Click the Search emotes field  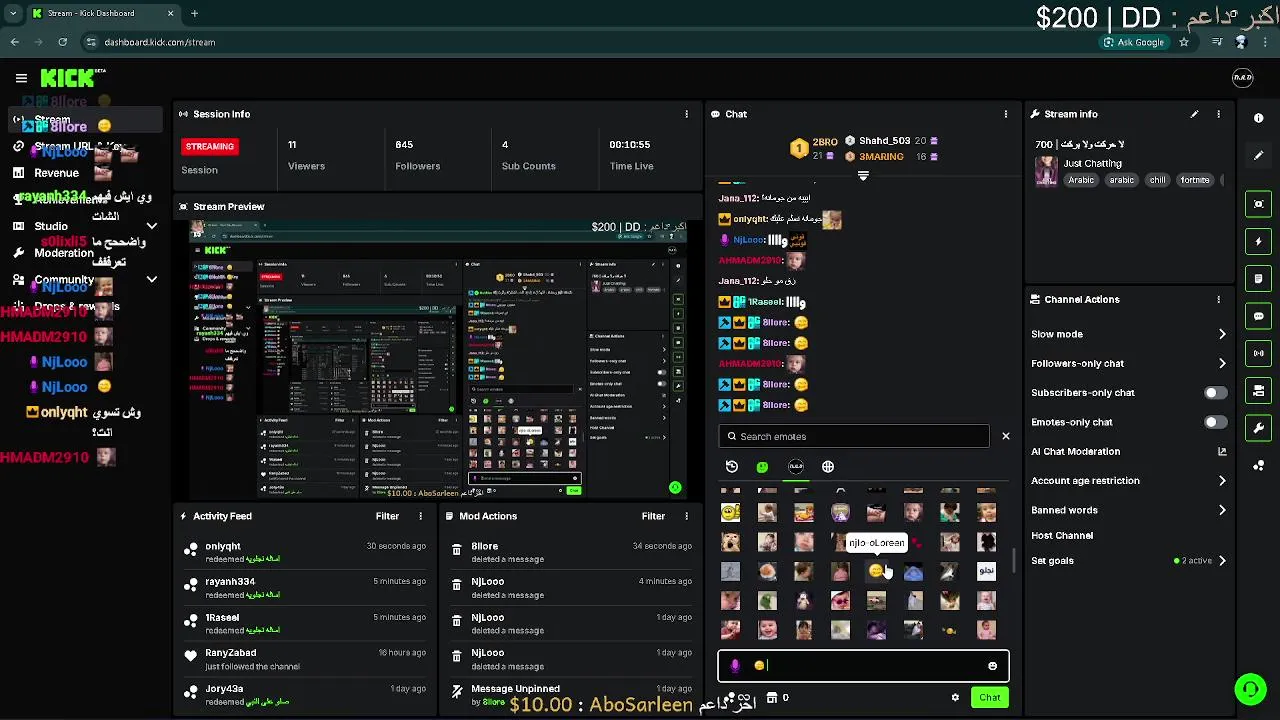click(x=854, y=437)
